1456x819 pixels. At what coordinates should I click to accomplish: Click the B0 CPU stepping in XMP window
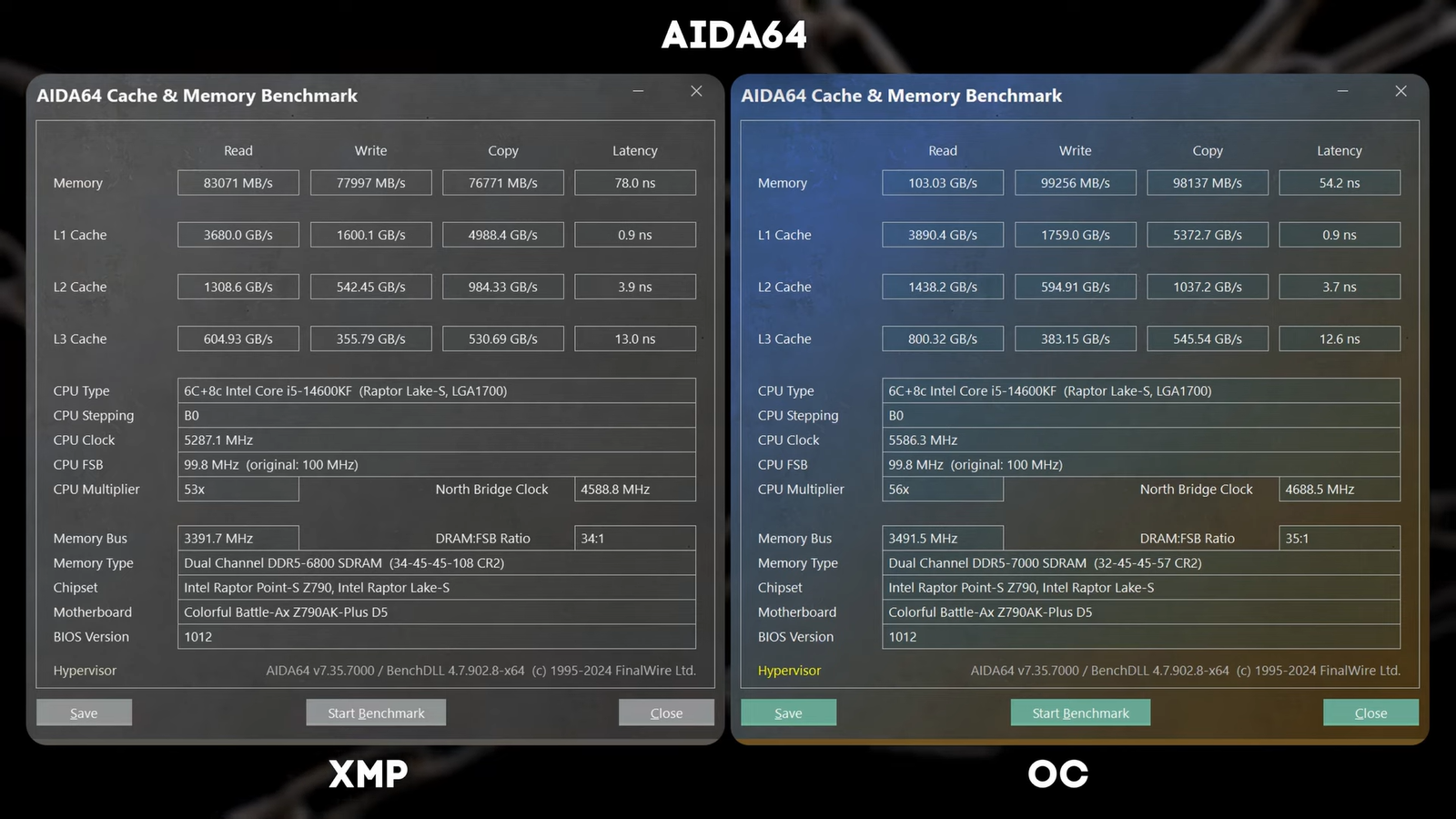437,416
